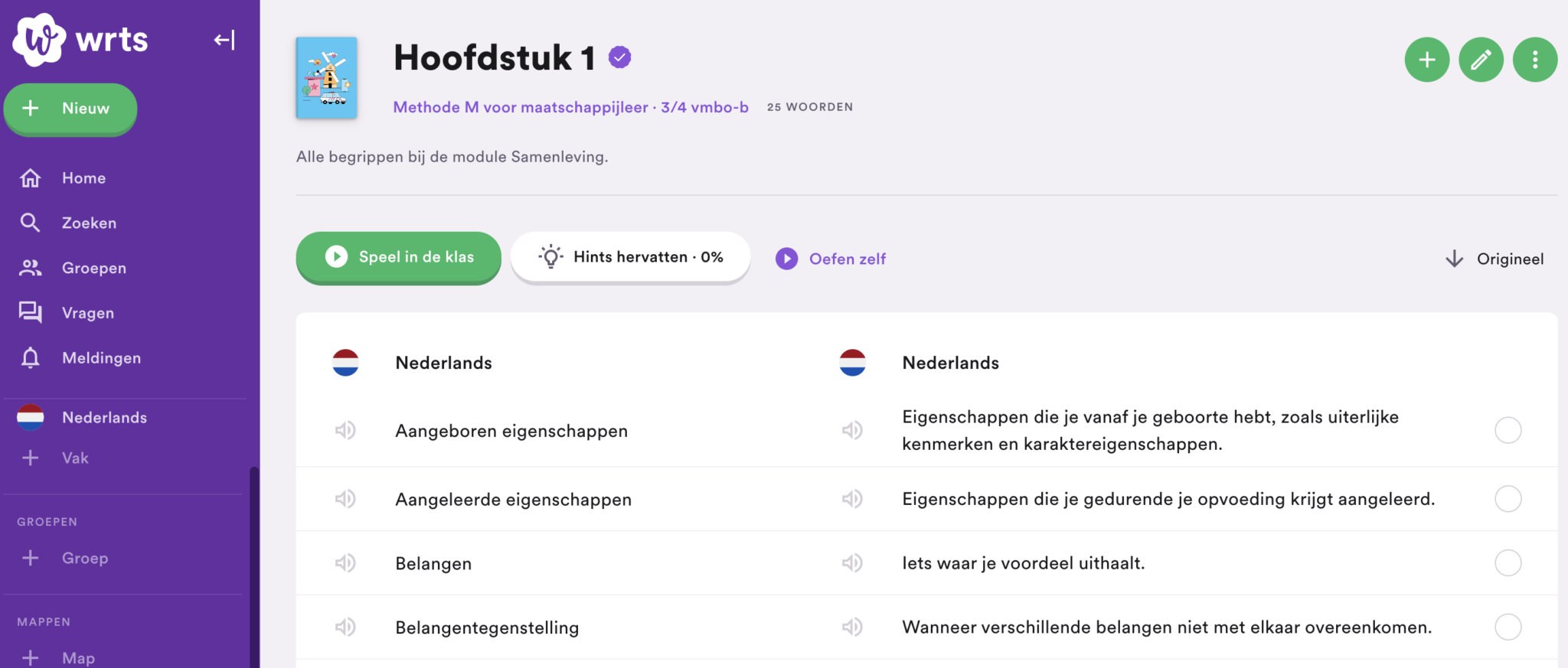
Task: Open the three-dot options menu
Action: (x=1535, y=59)
